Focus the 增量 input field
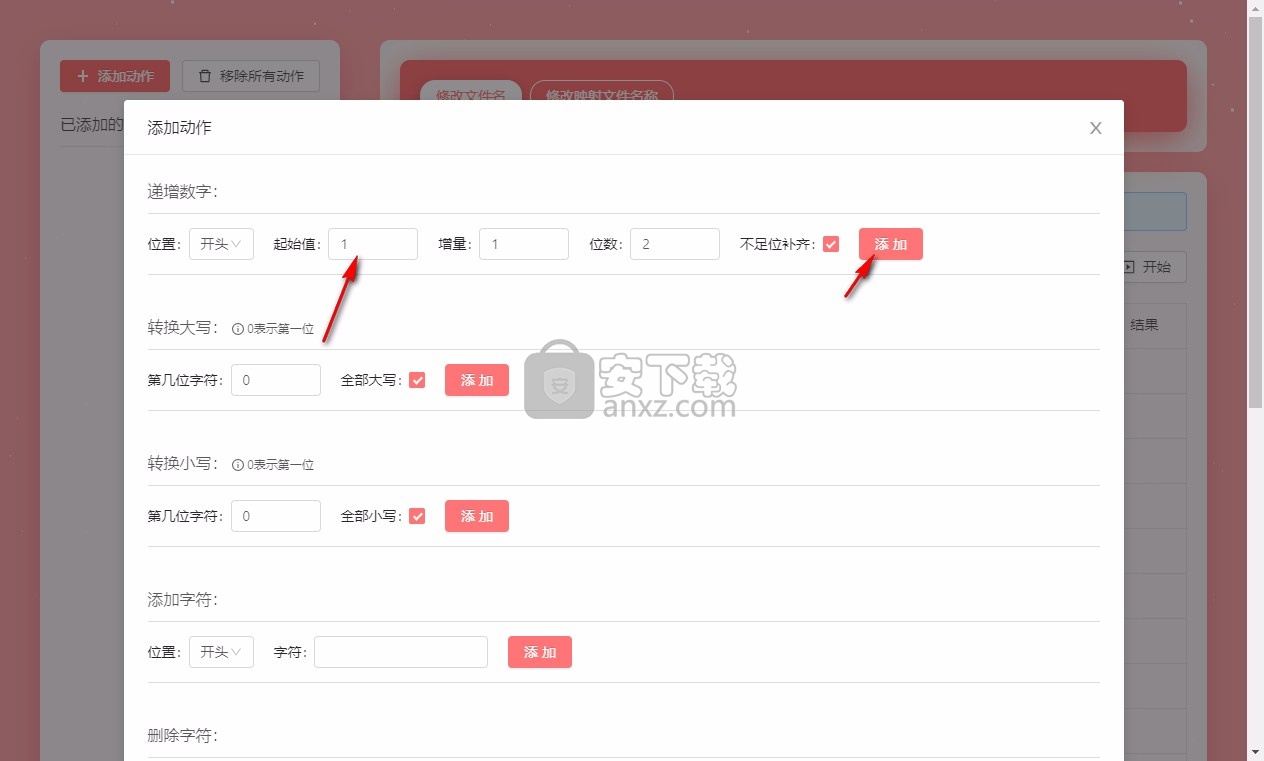 [524, 244]
